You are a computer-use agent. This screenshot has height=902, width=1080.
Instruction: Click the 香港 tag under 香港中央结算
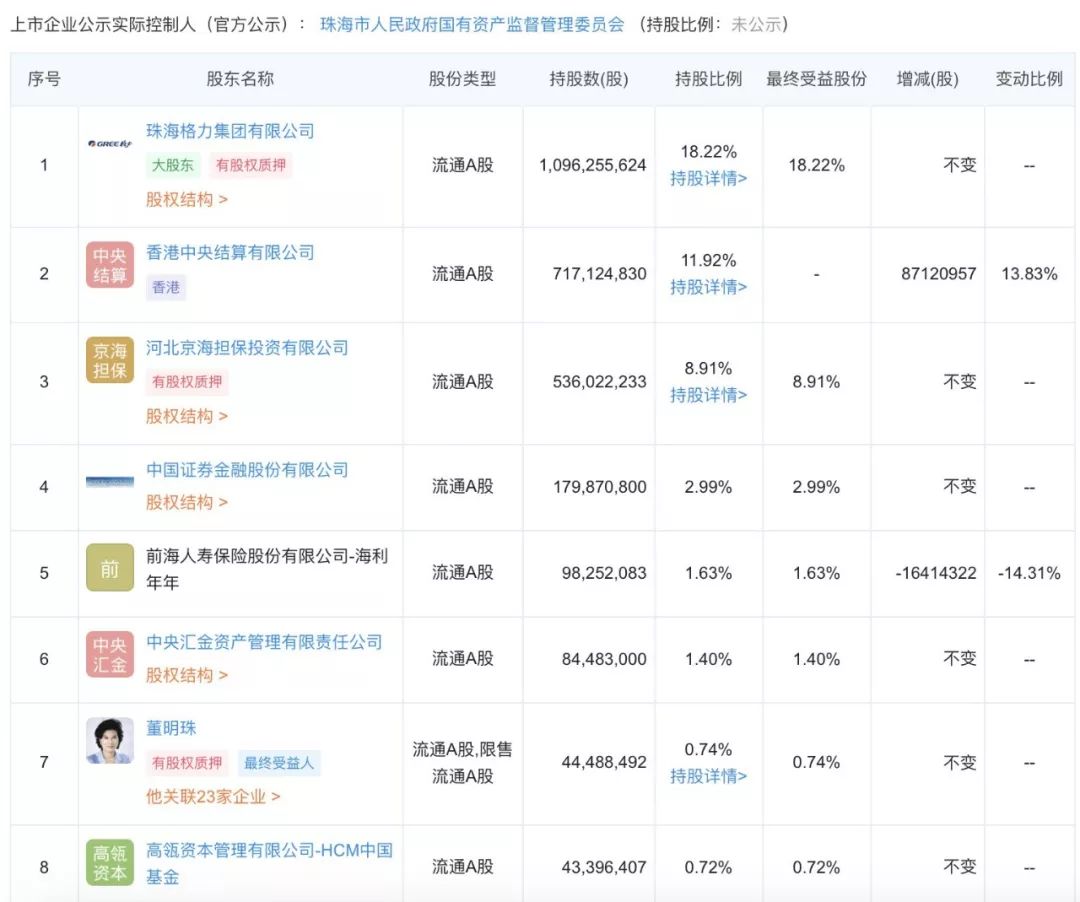(x=166, y=287)
